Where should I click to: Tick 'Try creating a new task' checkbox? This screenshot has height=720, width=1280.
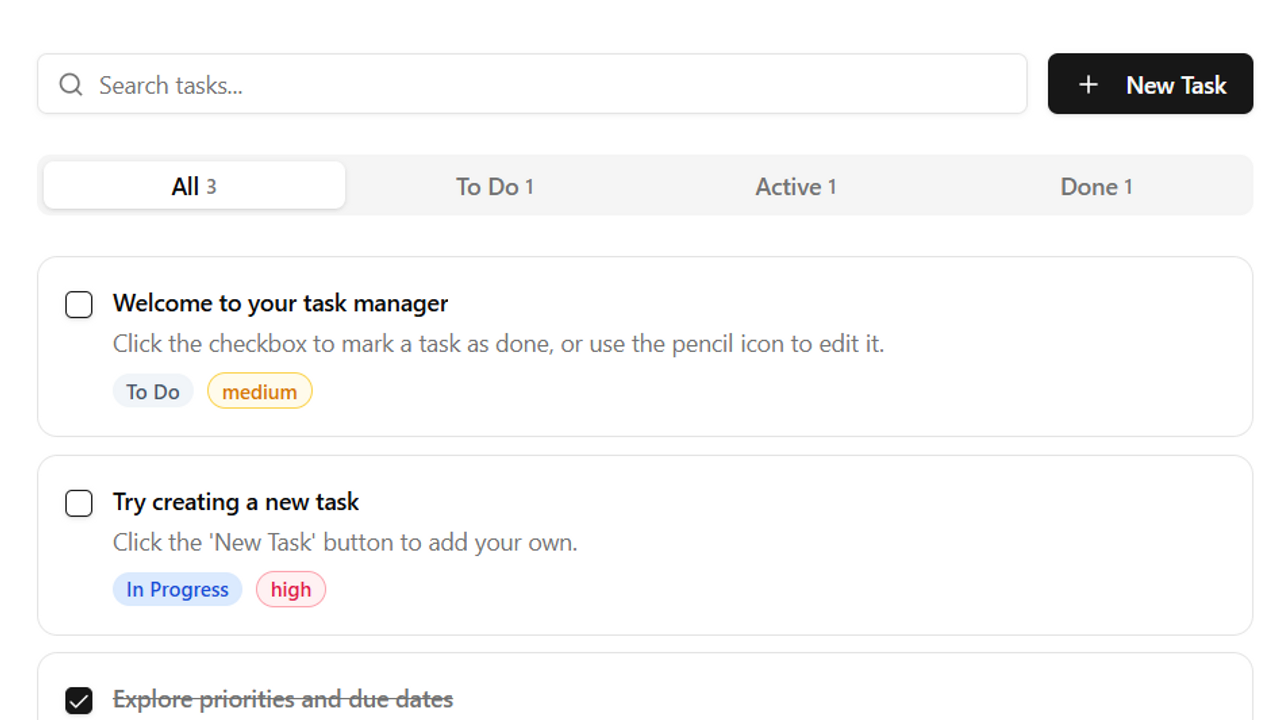click(79, 503)
